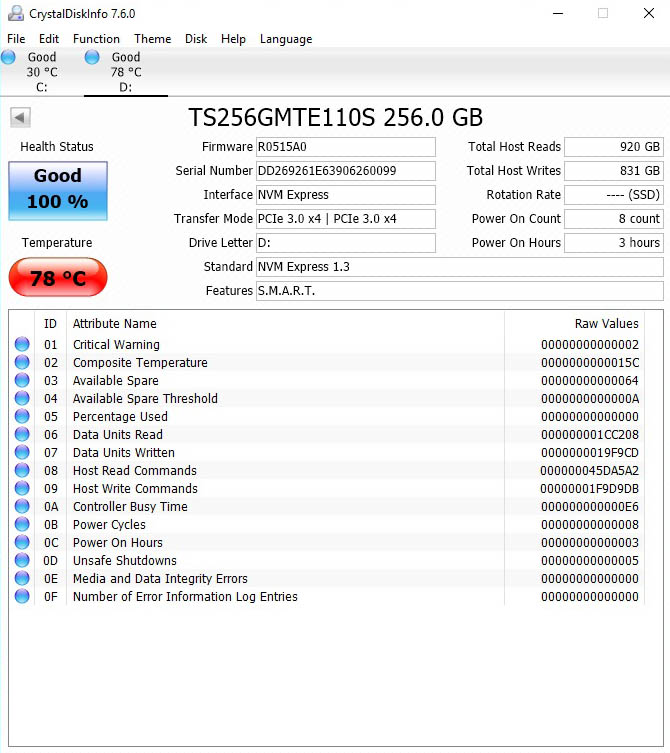The width and height of the screenshot is (670, 753).
Task: Click the Serial Number field
Action: (346, 171)
